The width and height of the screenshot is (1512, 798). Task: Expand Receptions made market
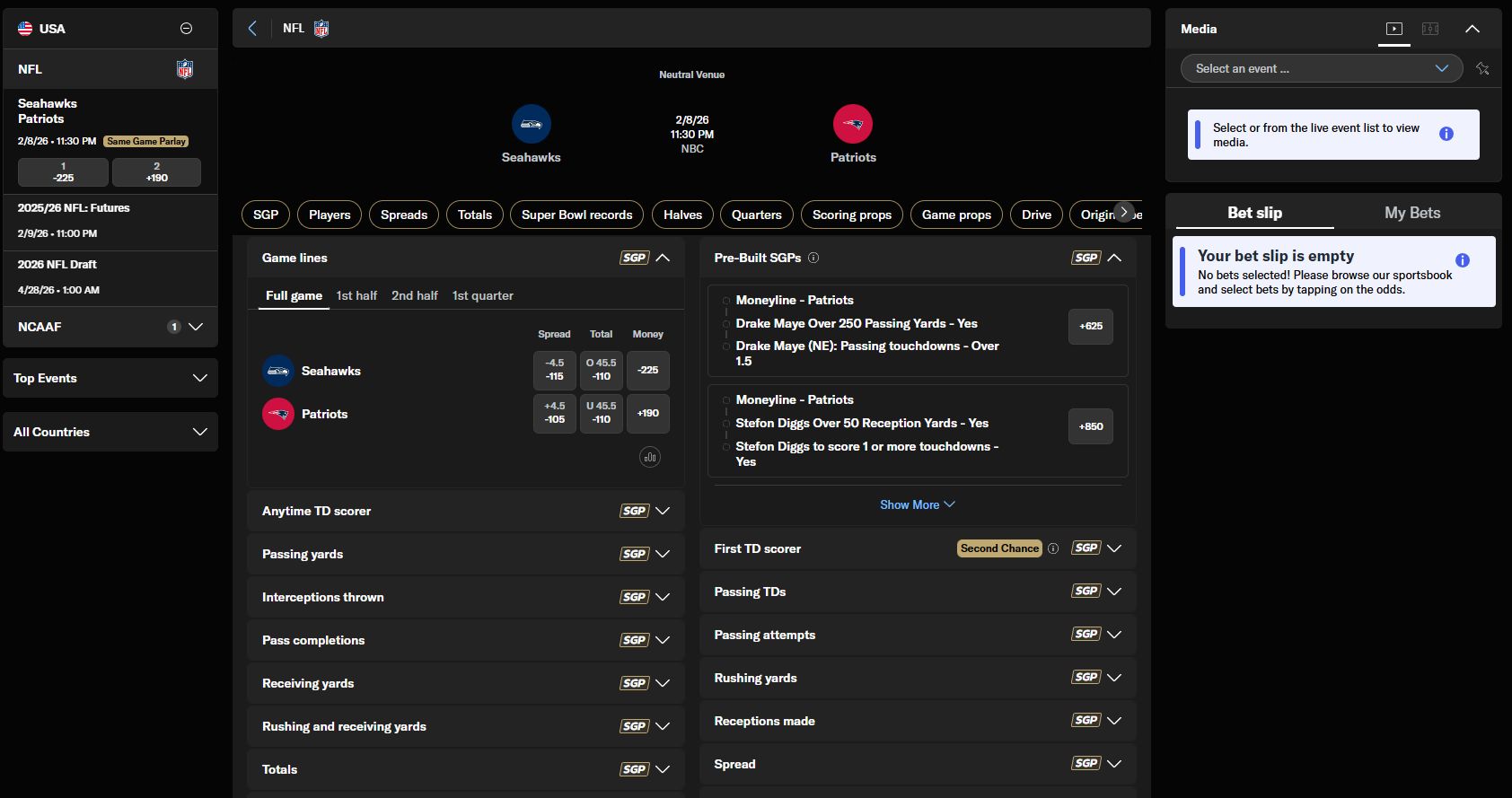coord(918,721)
